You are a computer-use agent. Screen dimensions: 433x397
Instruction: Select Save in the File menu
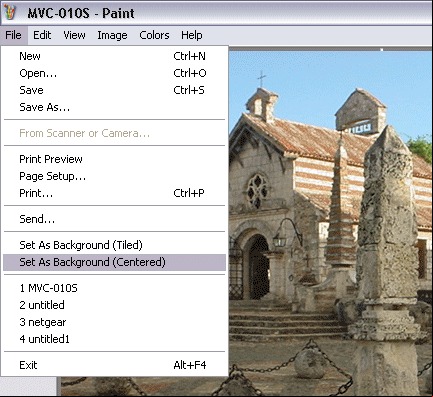coord(114,90)
